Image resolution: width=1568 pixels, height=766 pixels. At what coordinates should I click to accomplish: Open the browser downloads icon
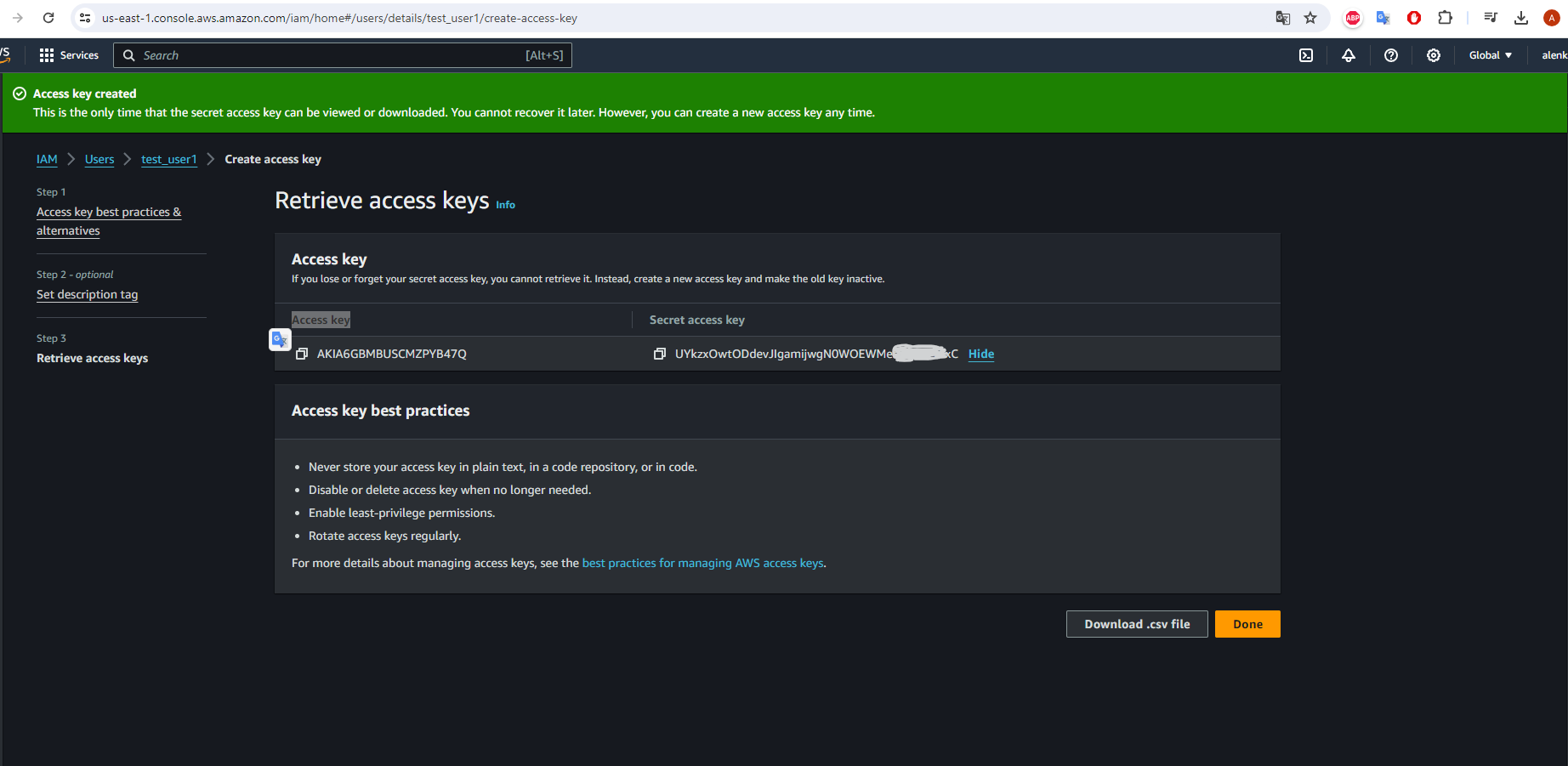click(x=1521, y=18)
